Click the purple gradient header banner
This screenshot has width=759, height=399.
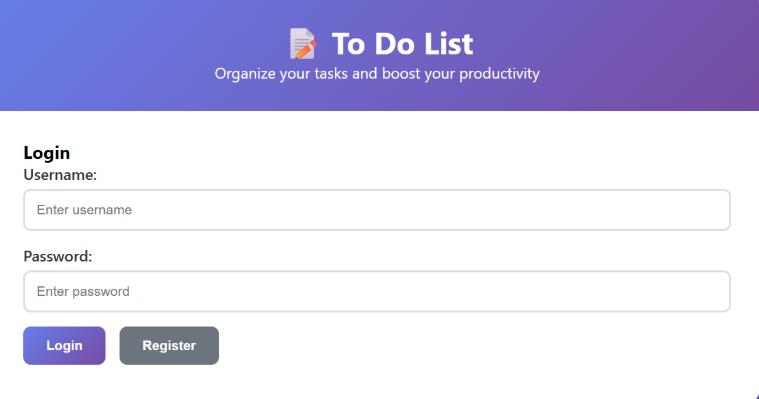(x=380, y=55)
